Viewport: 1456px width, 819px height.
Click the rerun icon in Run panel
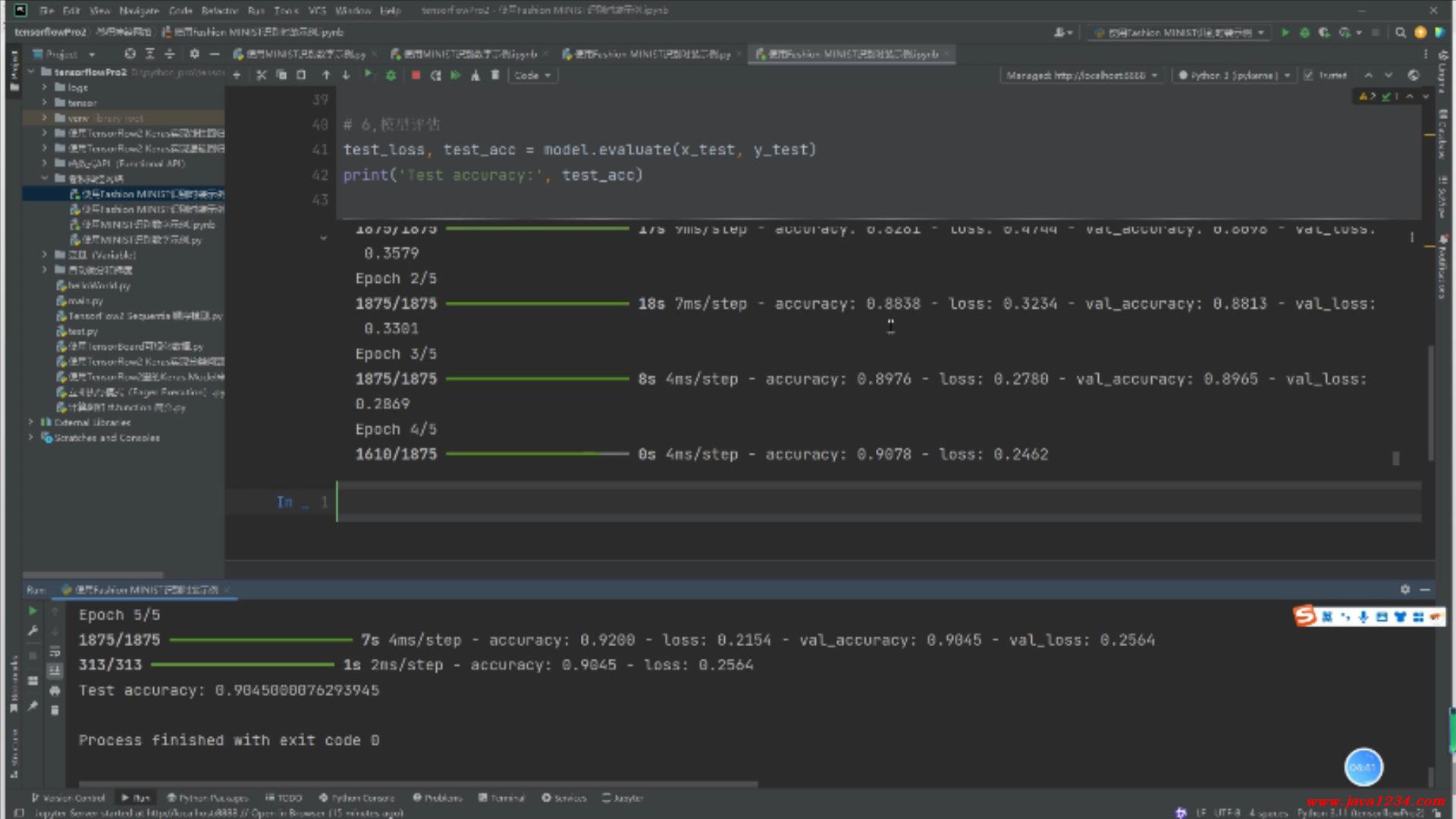tap(33, 611)
